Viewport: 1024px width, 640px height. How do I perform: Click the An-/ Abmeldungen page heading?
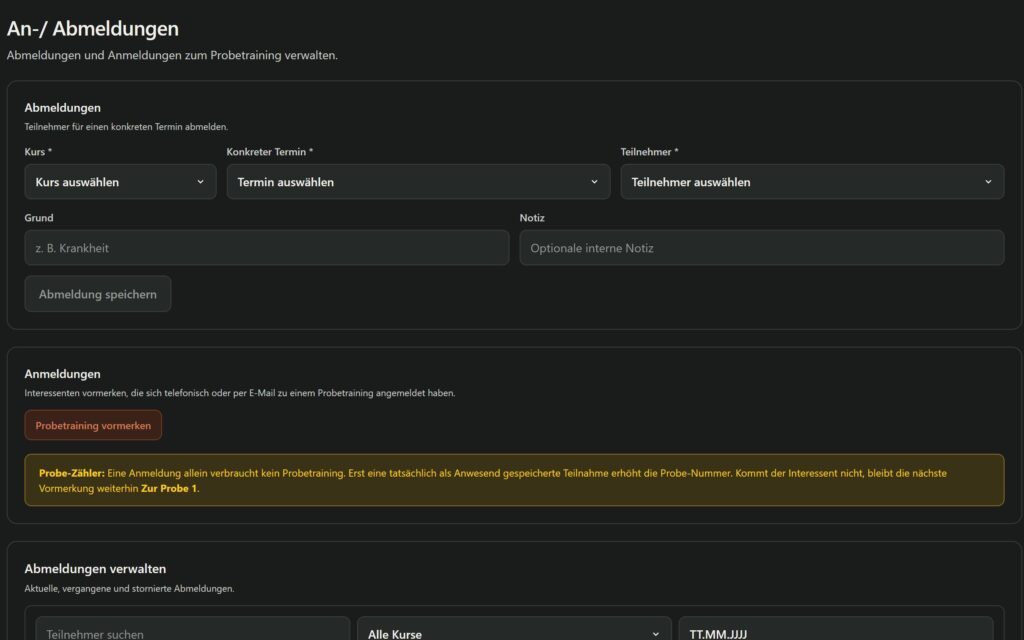(x=93, y=28)
